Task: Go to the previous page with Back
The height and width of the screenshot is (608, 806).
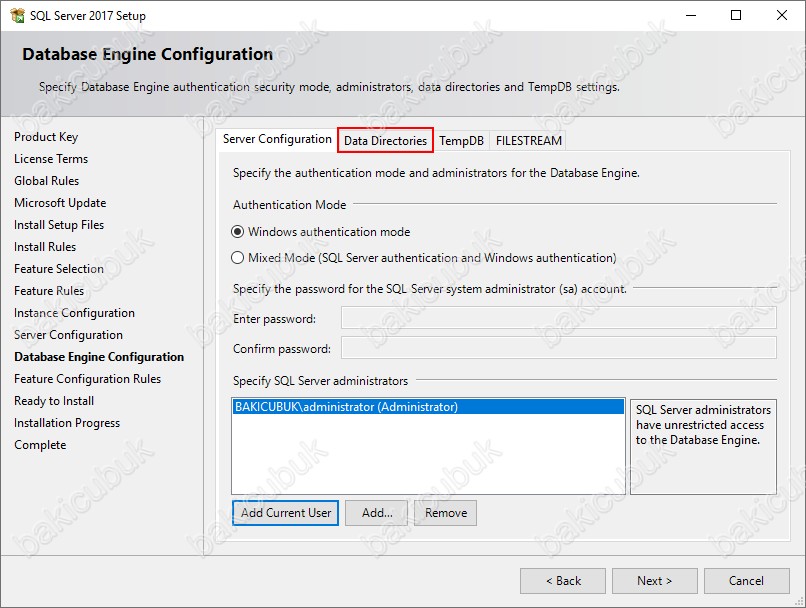Action: [563, 581]
